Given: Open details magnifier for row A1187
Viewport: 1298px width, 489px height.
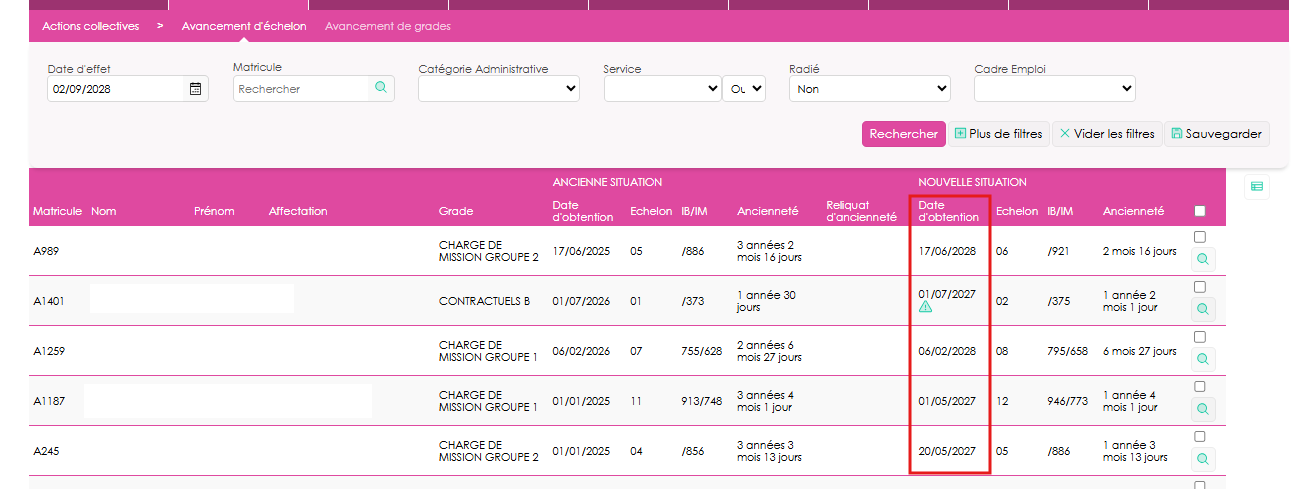Looking at the screenshot, I should pyautogui.click(x=1202, y=409).
